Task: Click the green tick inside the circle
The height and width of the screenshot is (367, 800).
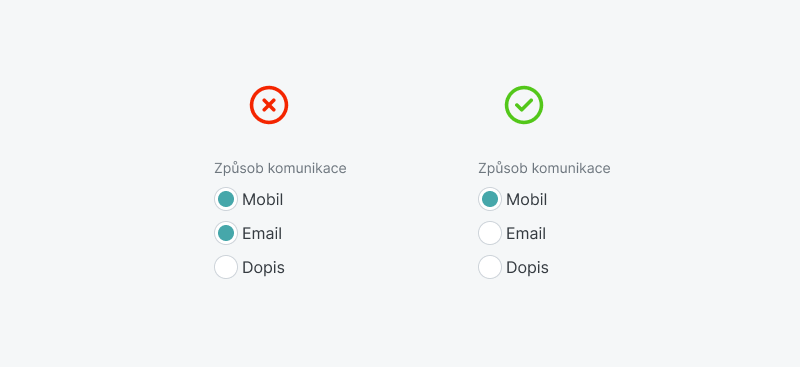Action: click(524, 105)
